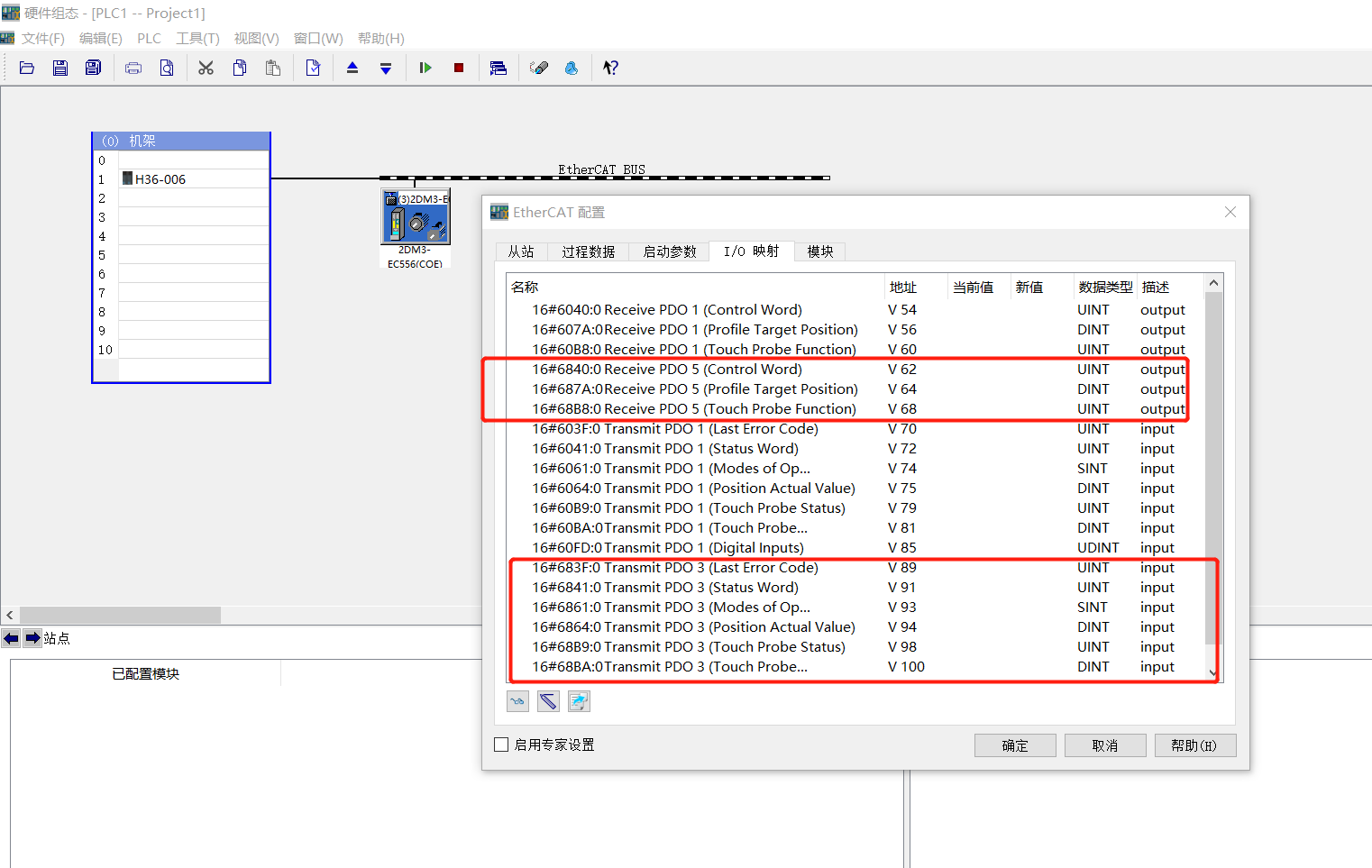Click the document check/compile icon
Viewport: 1372px width, 868px height.
click(x=313, y=68)
